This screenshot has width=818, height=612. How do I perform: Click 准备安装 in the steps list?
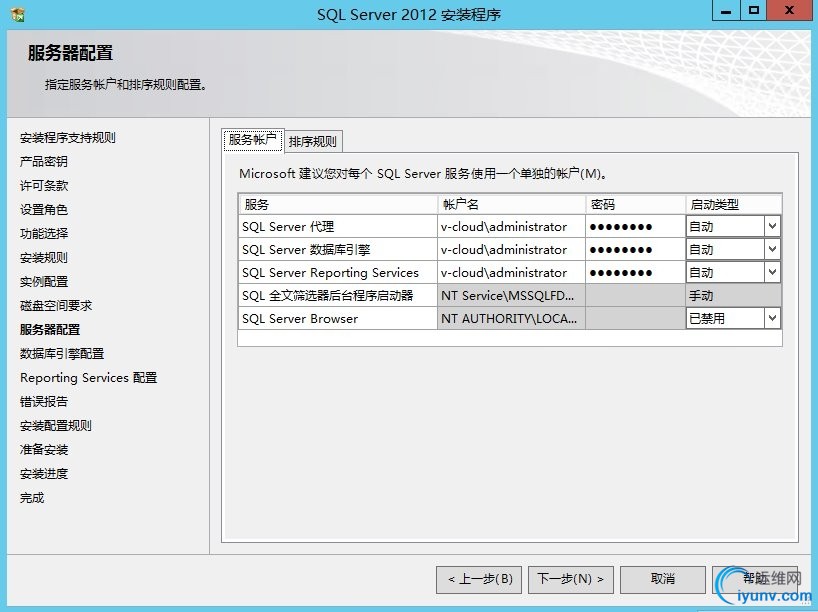pyautogui.click(x=44, y=450)
